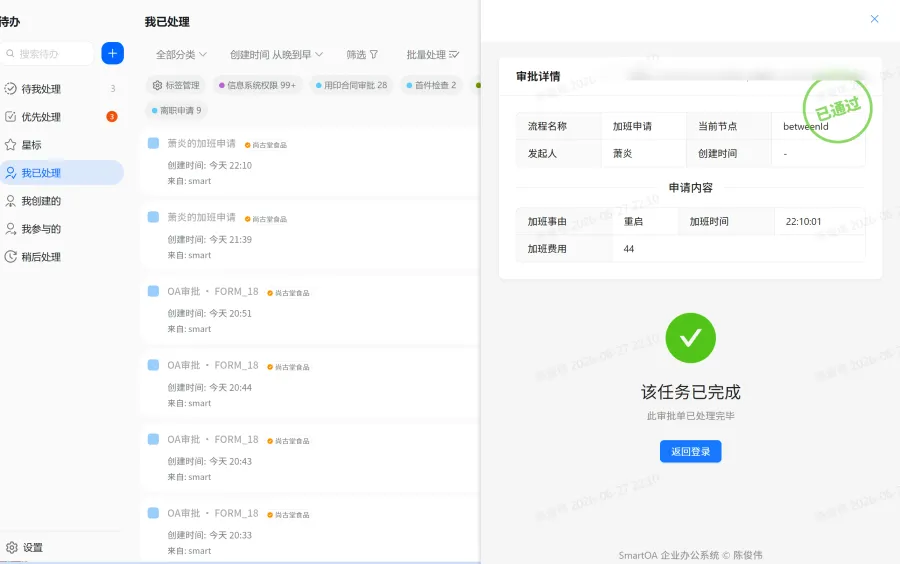This screenshot has width=900, height=564.
Task: Filter by the 用印合同审批 28 tag
Action: (351, 85)
